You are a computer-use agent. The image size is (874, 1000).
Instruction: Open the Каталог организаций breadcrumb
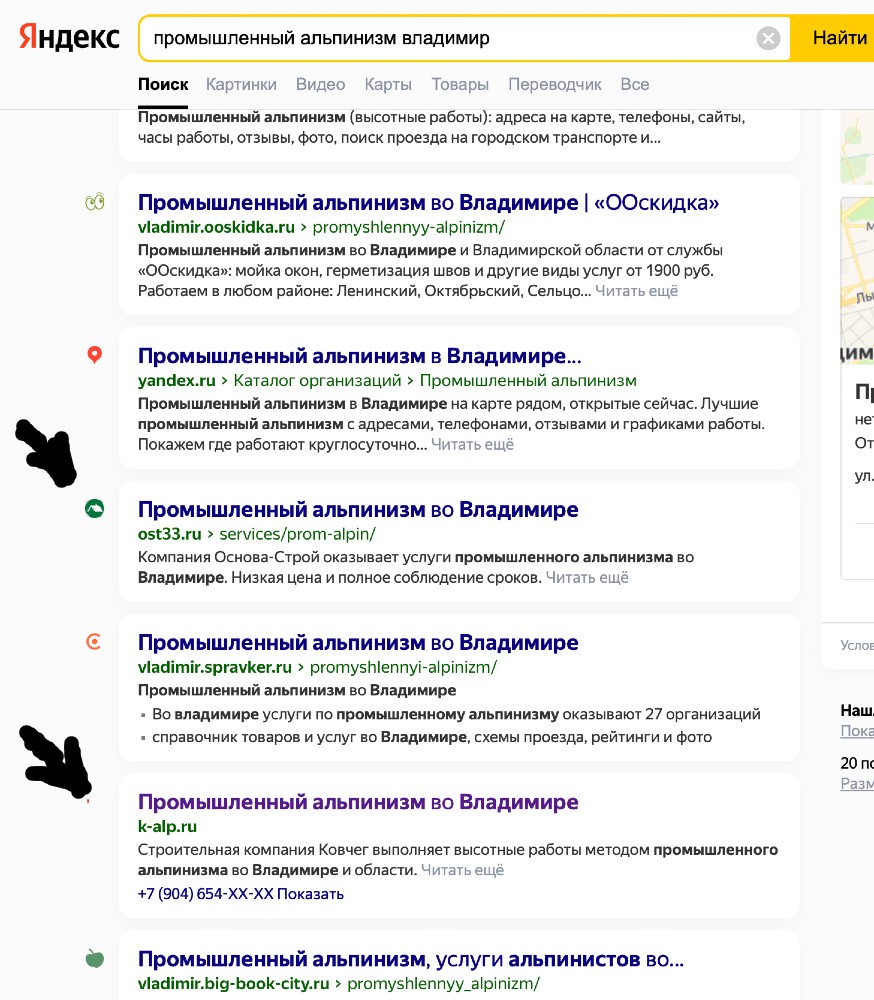coord(317,381)
